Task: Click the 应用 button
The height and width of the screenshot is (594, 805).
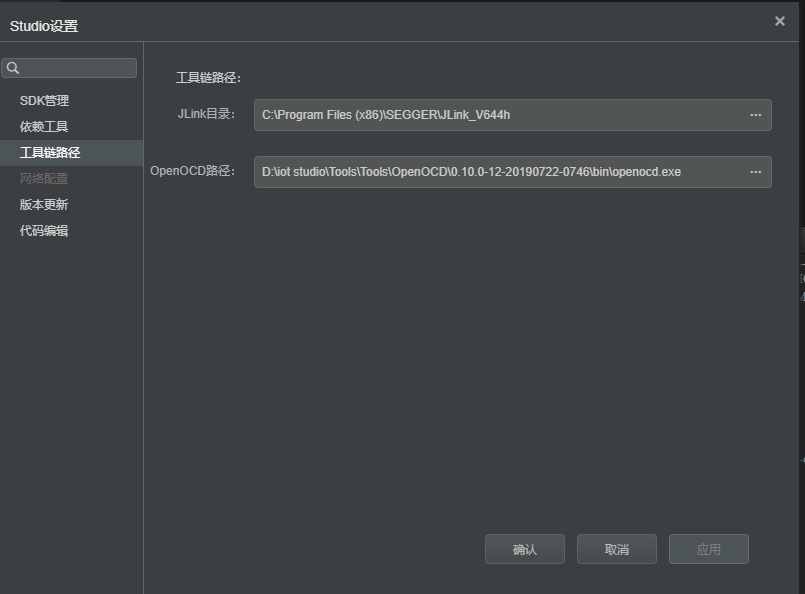Action: 708,549
